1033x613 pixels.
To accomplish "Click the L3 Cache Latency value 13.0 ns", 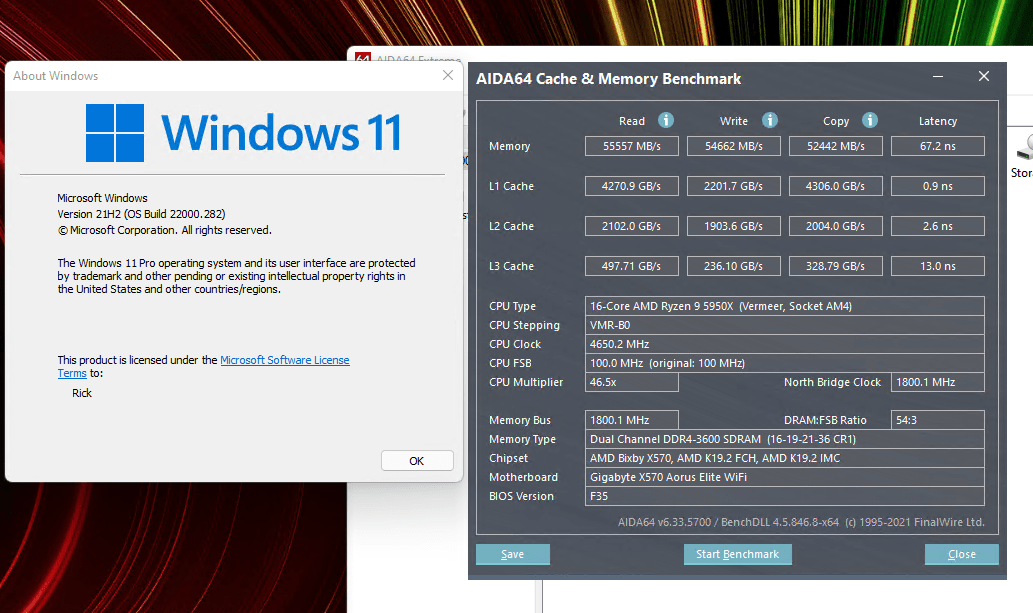I will [x=938, y=266].
